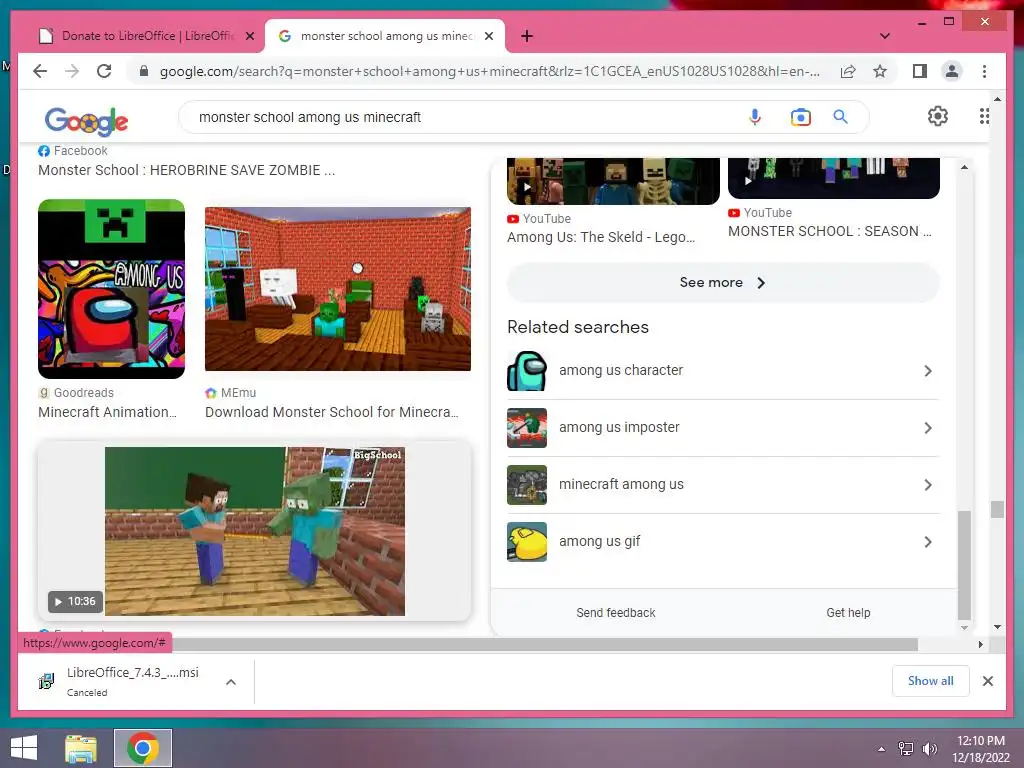This screenshot has height=768, width=1024.
Task: Select the monster school among us tab
Action: (x=385, y=36)
